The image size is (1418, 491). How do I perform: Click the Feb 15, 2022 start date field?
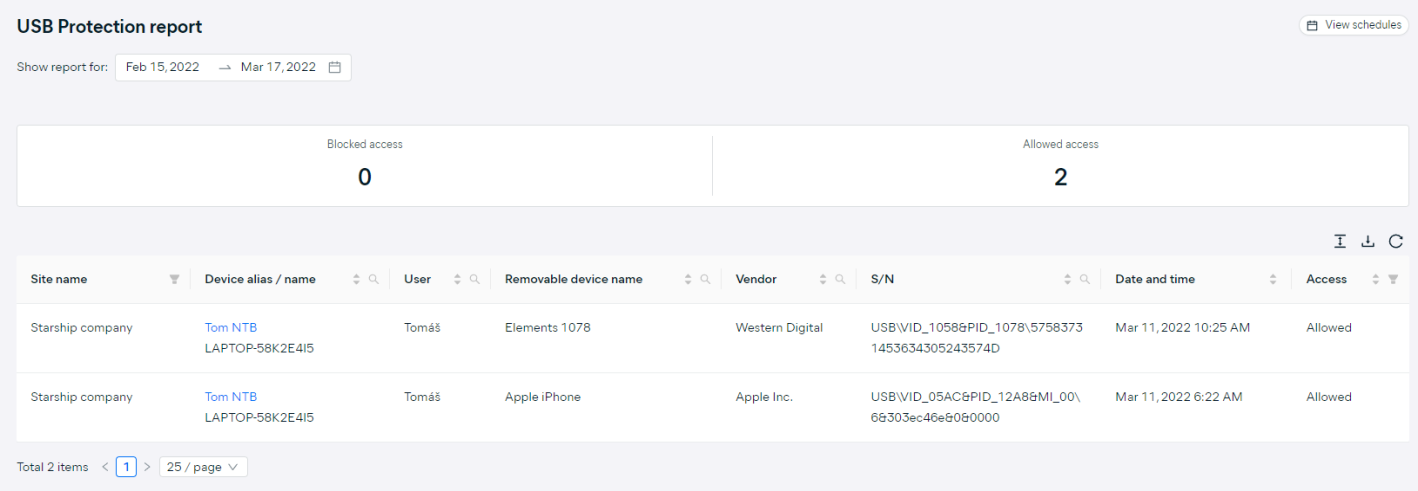coord(162,67)
